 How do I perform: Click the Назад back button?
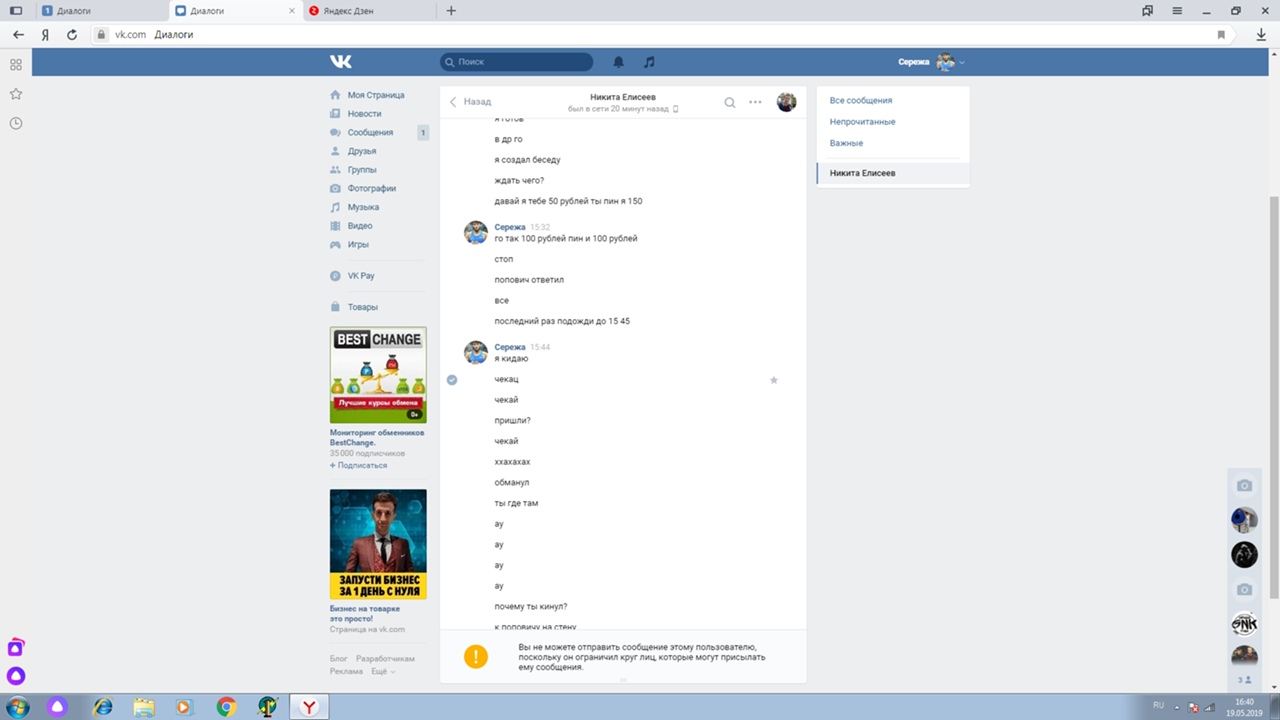(x=470, y=102)
